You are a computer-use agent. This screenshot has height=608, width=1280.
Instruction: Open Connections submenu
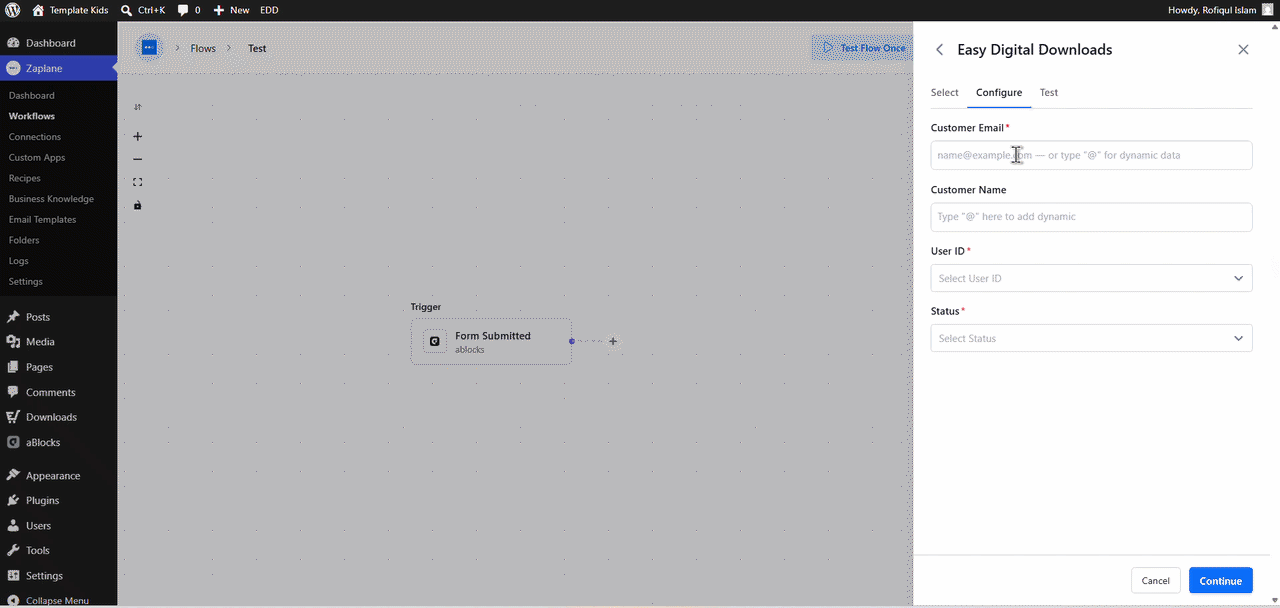[35, 137]
